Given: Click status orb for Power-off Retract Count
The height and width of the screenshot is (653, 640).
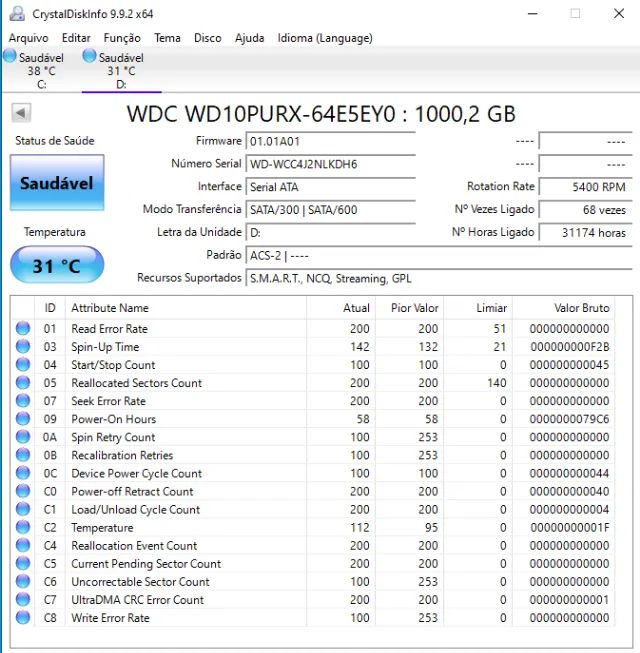Looking at the screenshot, I should point(23,491).
